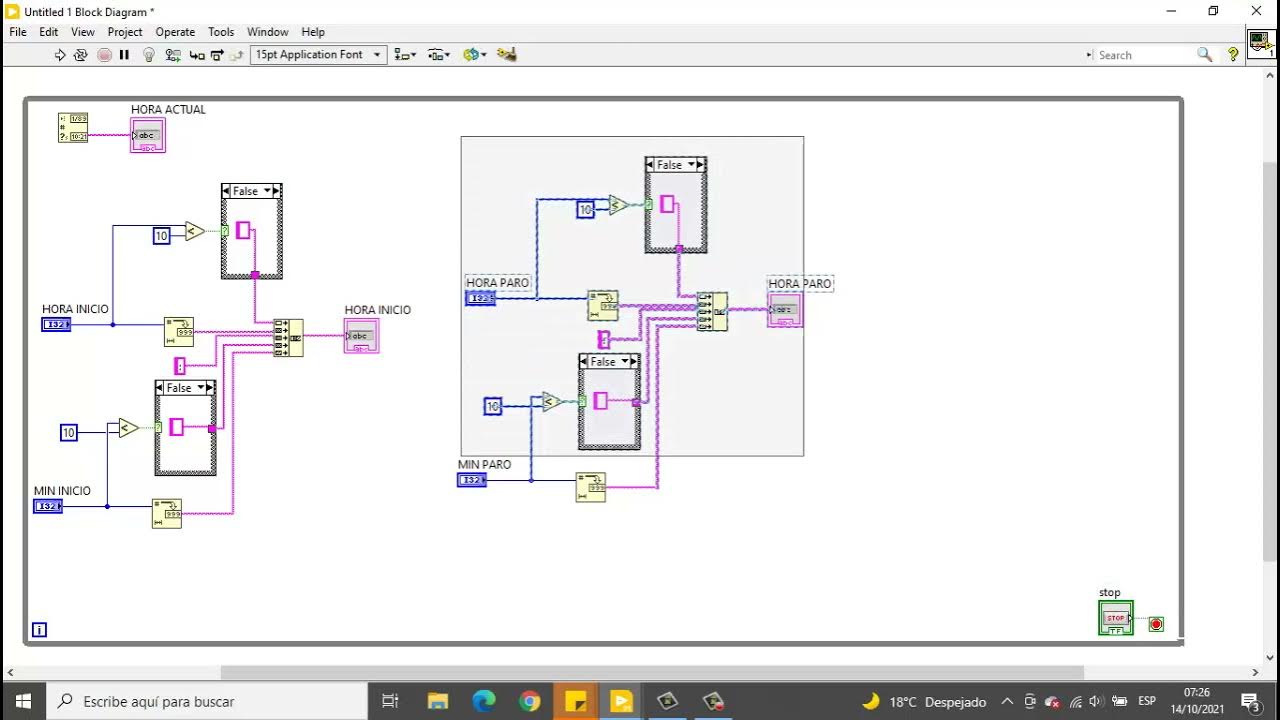
Task: Click the Run arrow toolbar icon
Action: [x=60, y=55]
